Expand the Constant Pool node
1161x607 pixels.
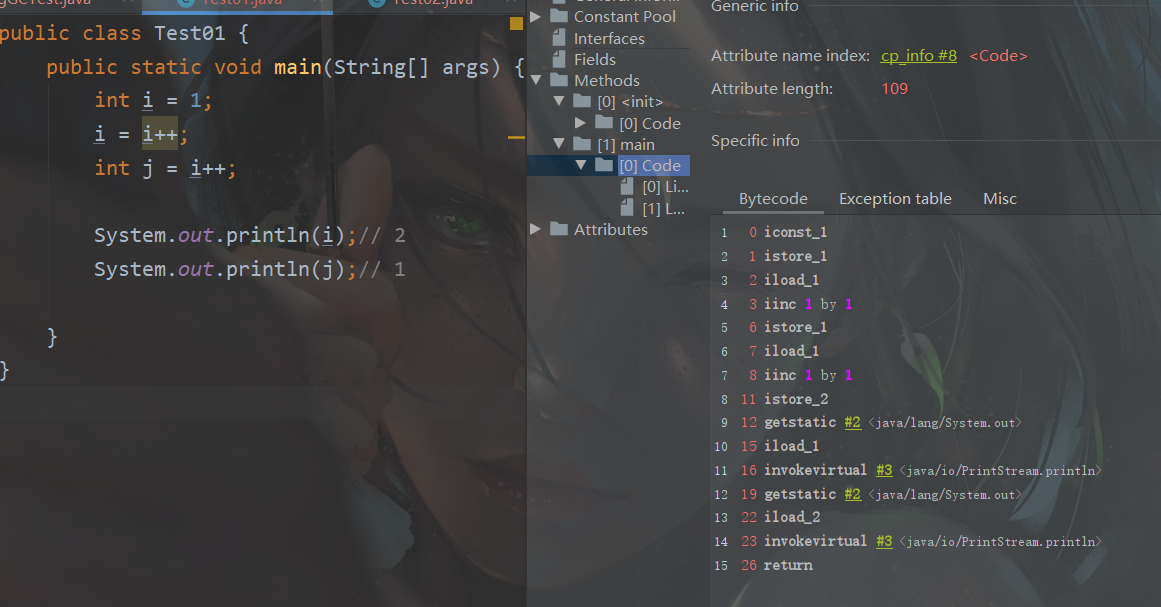[x=535, y=16]
